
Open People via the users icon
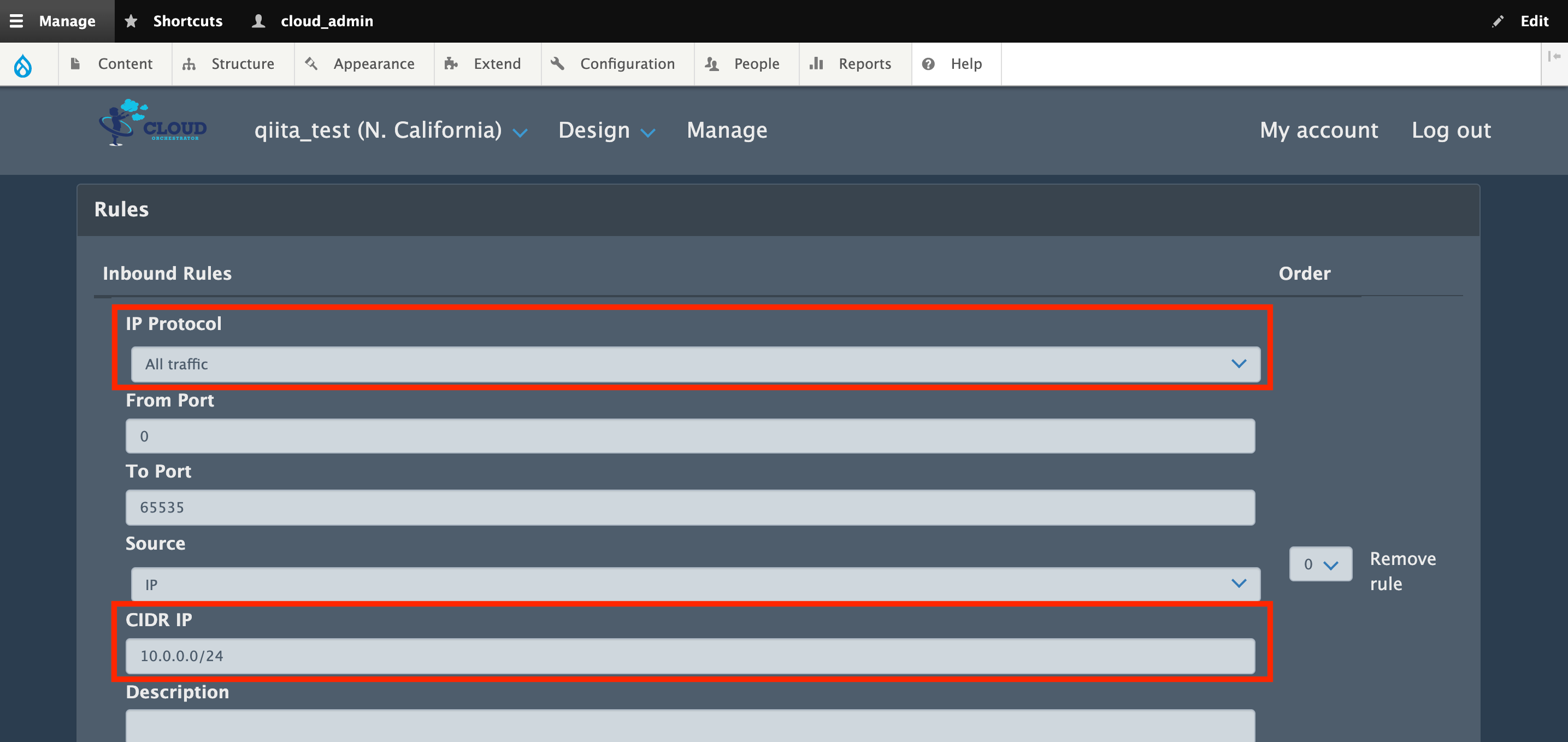coord(711,63)
